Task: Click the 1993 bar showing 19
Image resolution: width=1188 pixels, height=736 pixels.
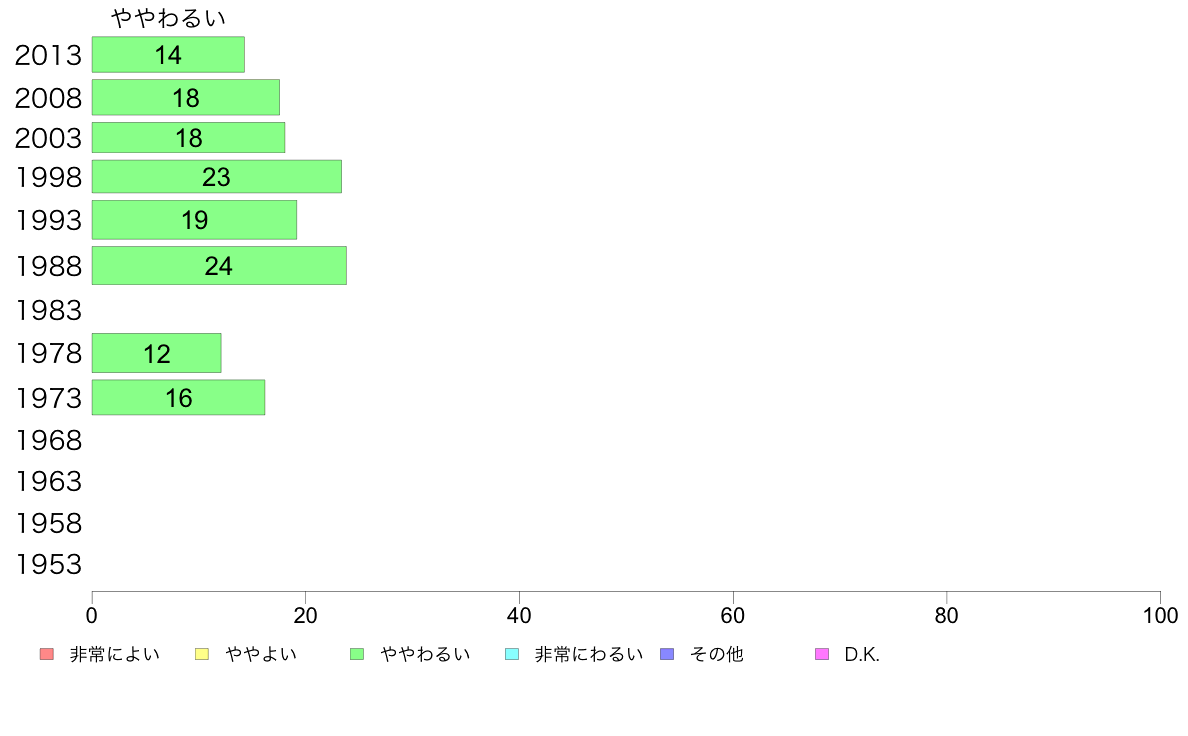Action: coord(194,220)
